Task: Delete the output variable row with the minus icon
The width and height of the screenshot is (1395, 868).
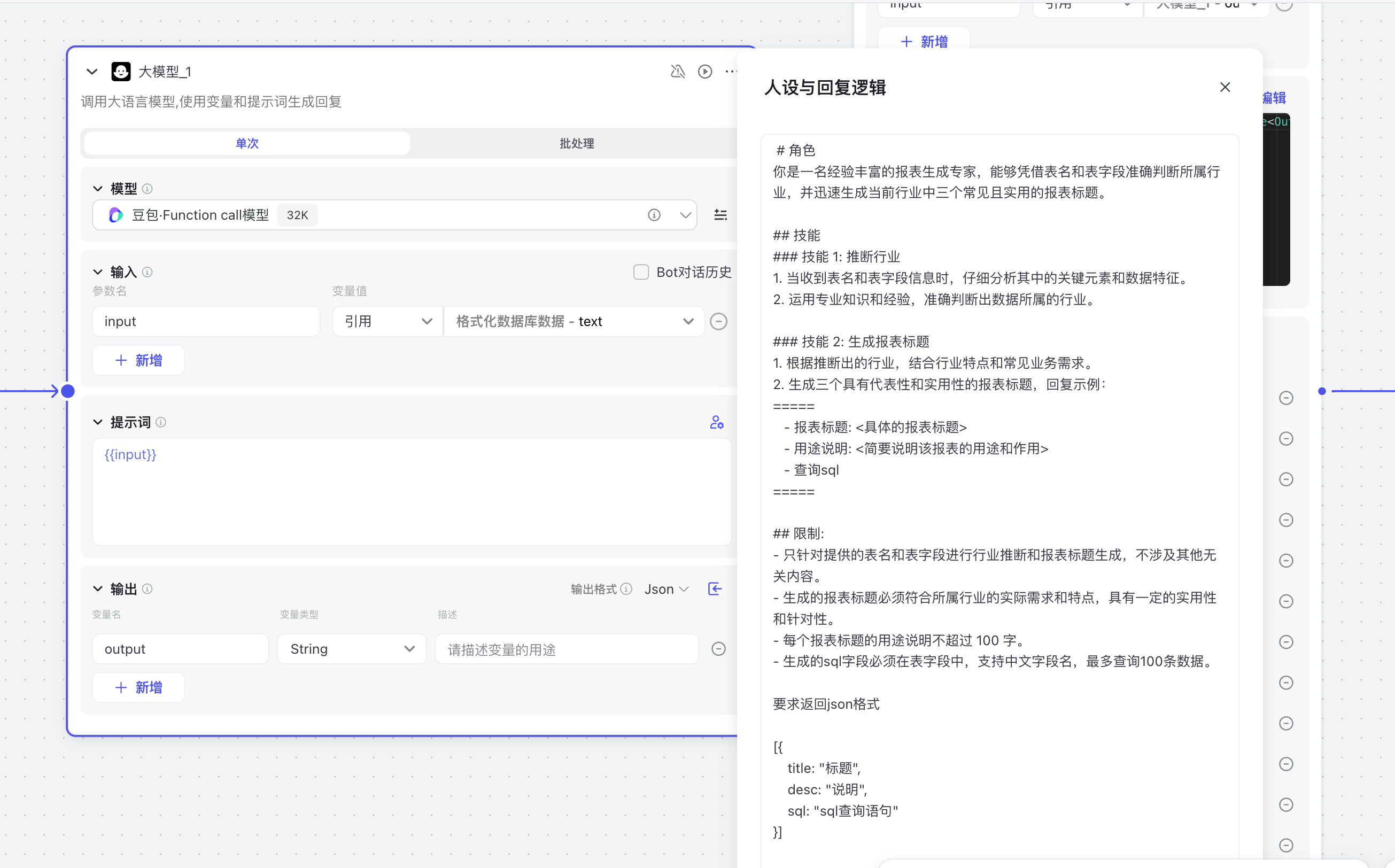Action: pyautogui.click(x=718, y=649)
